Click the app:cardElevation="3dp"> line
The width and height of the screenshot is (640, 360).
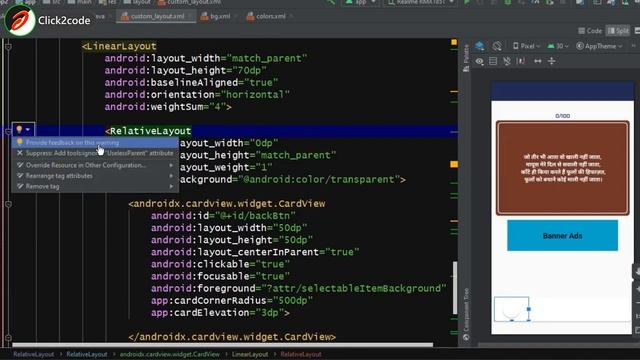[220, 313]
